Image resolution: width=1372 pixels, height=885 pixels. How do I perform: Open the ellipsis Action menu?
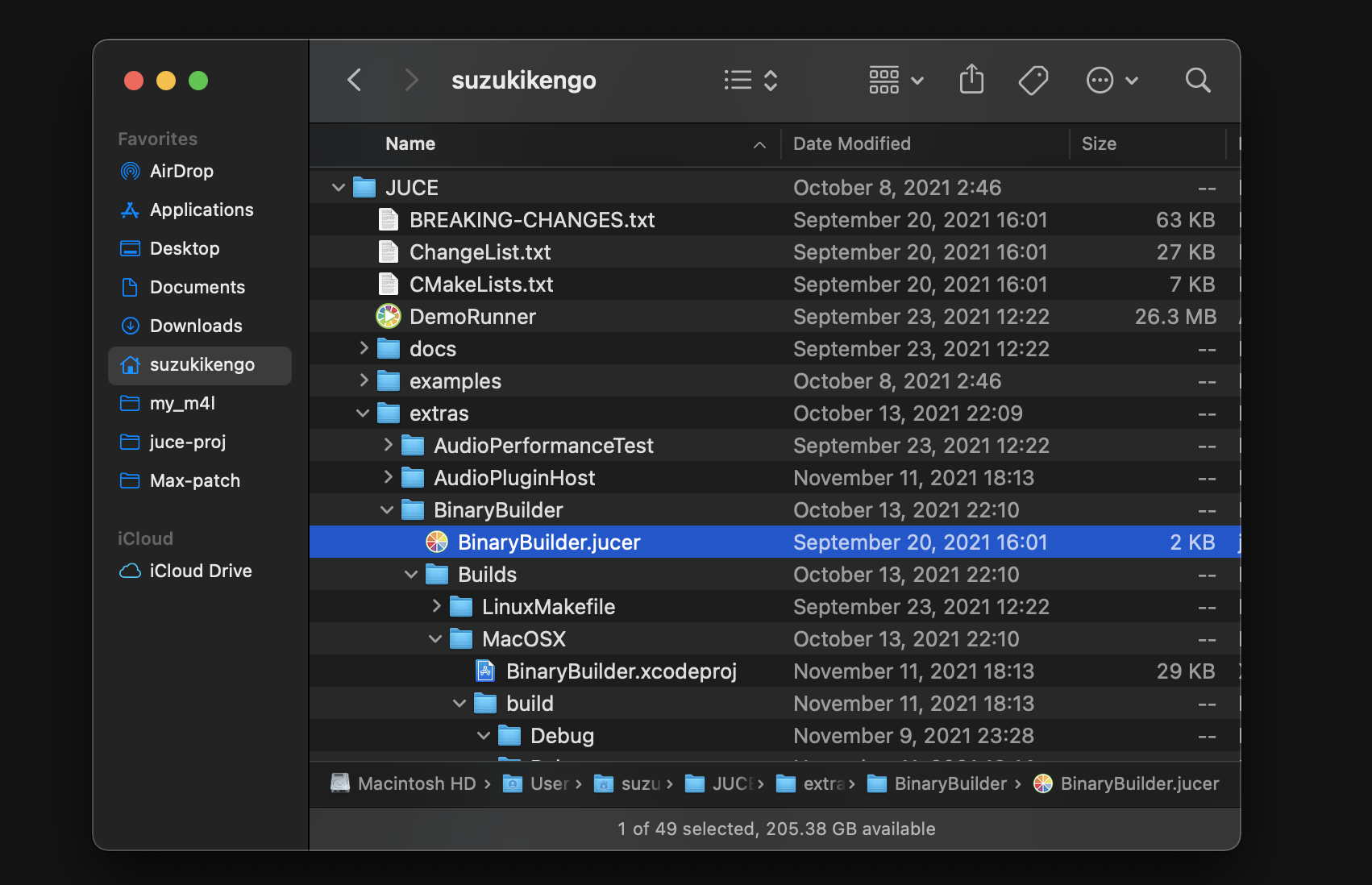click(1112, 80)
